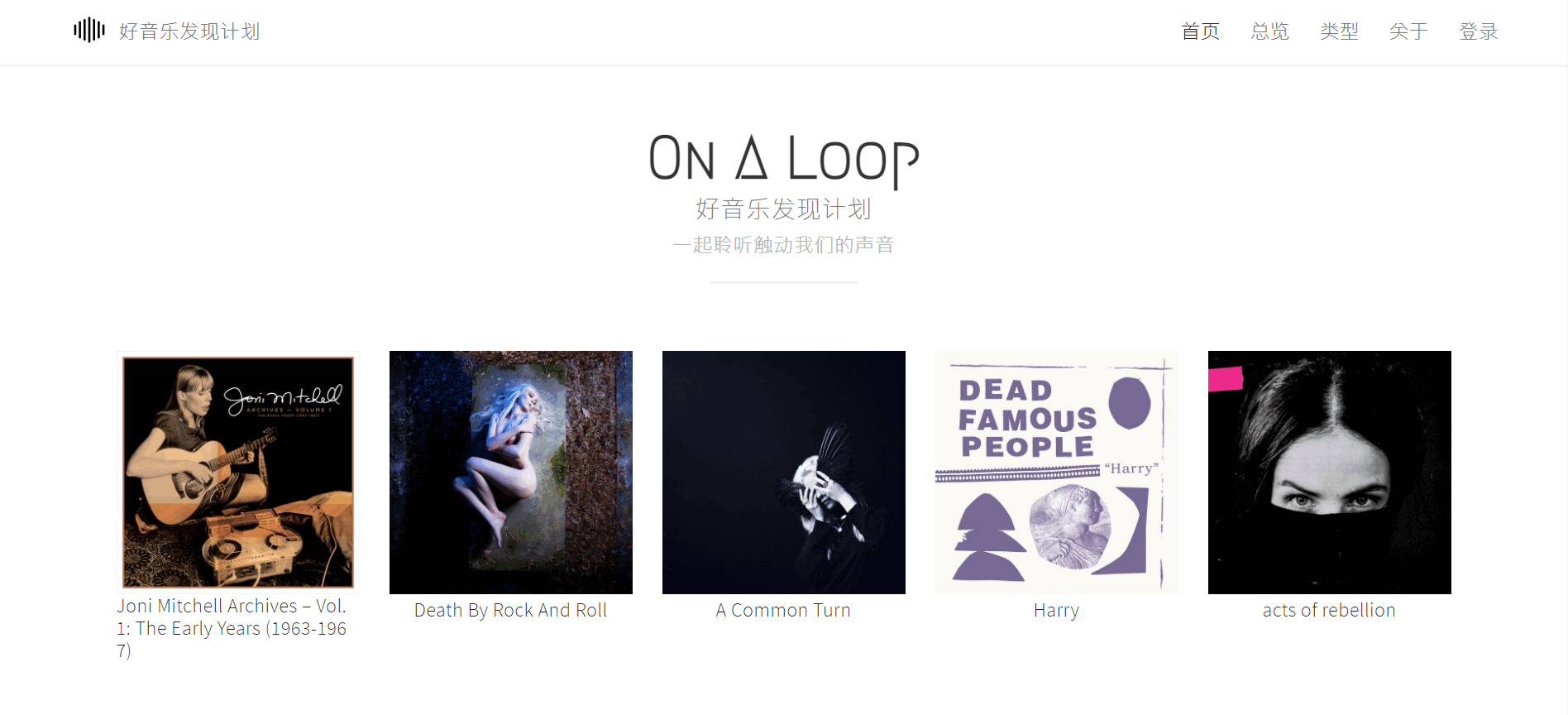
Task: Click the Harry album title
Action: coord(1057,611)
